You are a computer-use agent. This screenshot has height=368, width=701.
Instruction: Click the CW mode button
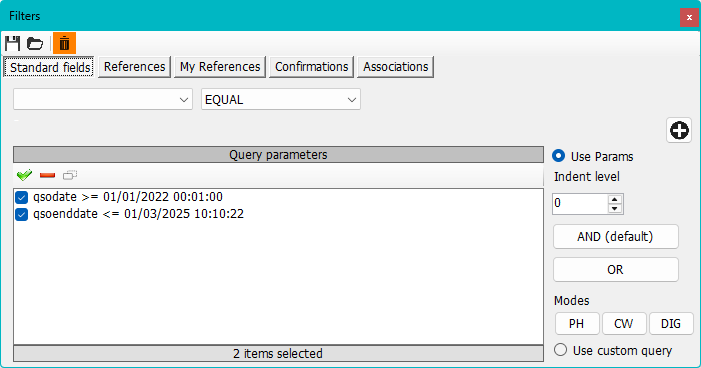pos(624,324)
